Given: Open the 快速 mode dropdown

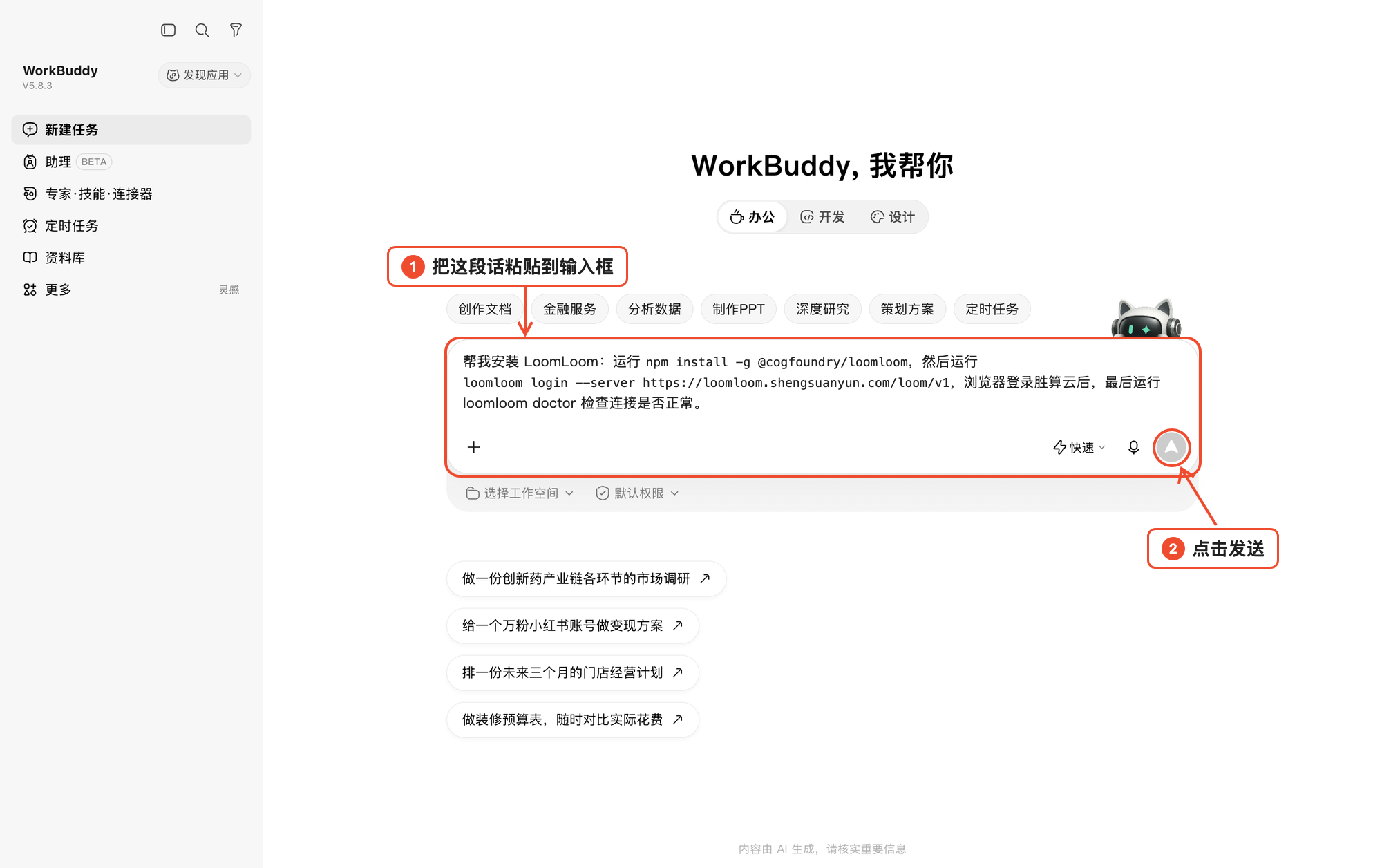Looking at the screenshot, I should coord(1079,448).
